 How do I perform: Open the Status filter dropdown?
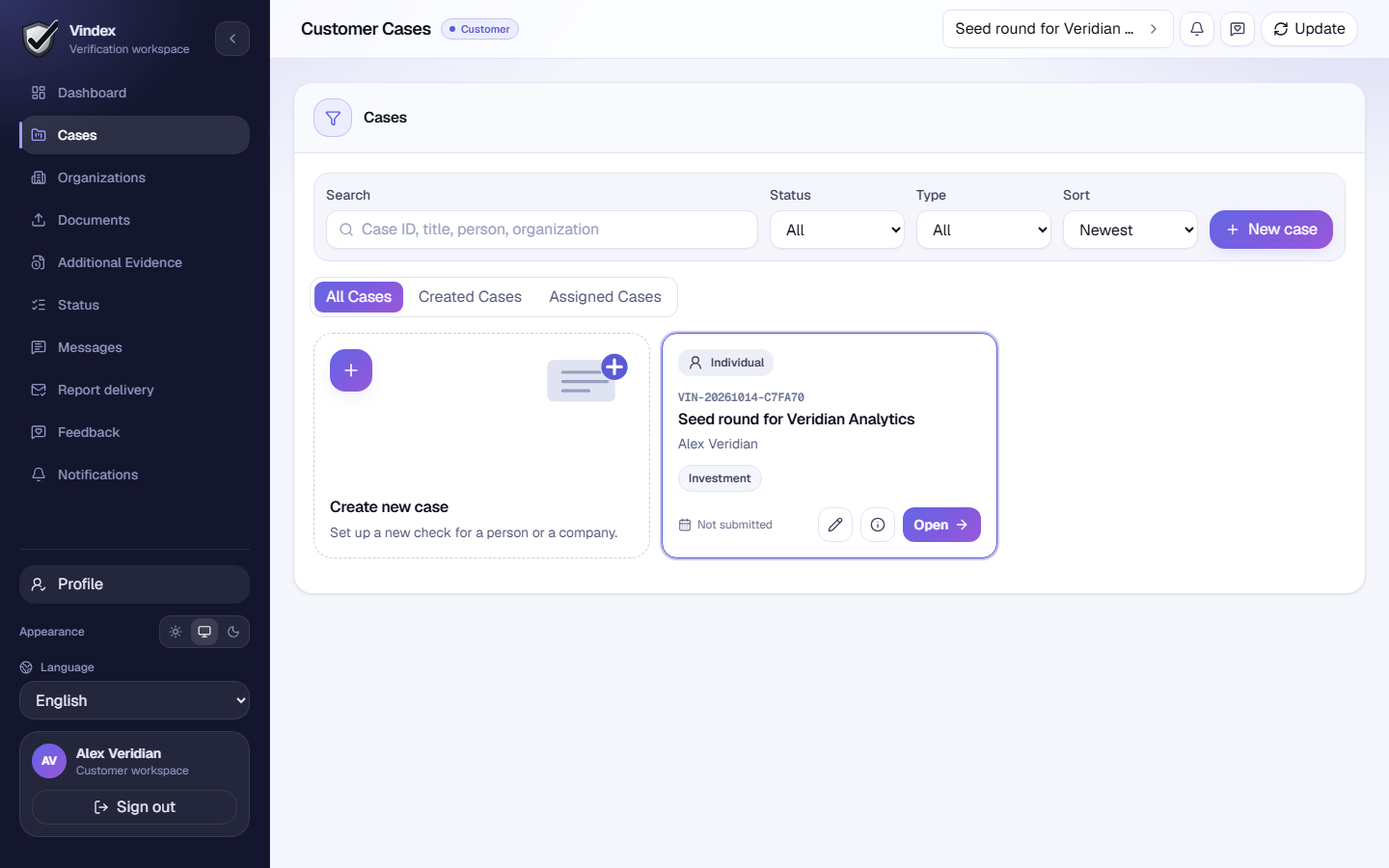(x=837, y=230)
